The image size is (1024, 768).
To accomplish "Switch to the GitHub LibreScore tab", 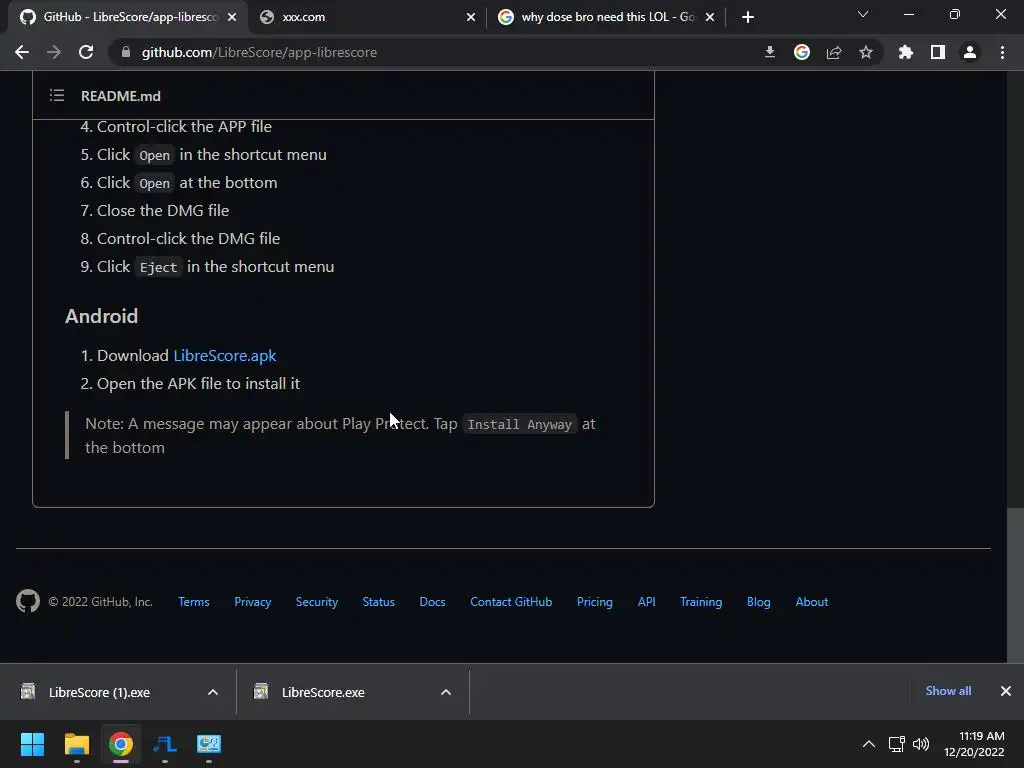I will (x=128, y=17).
